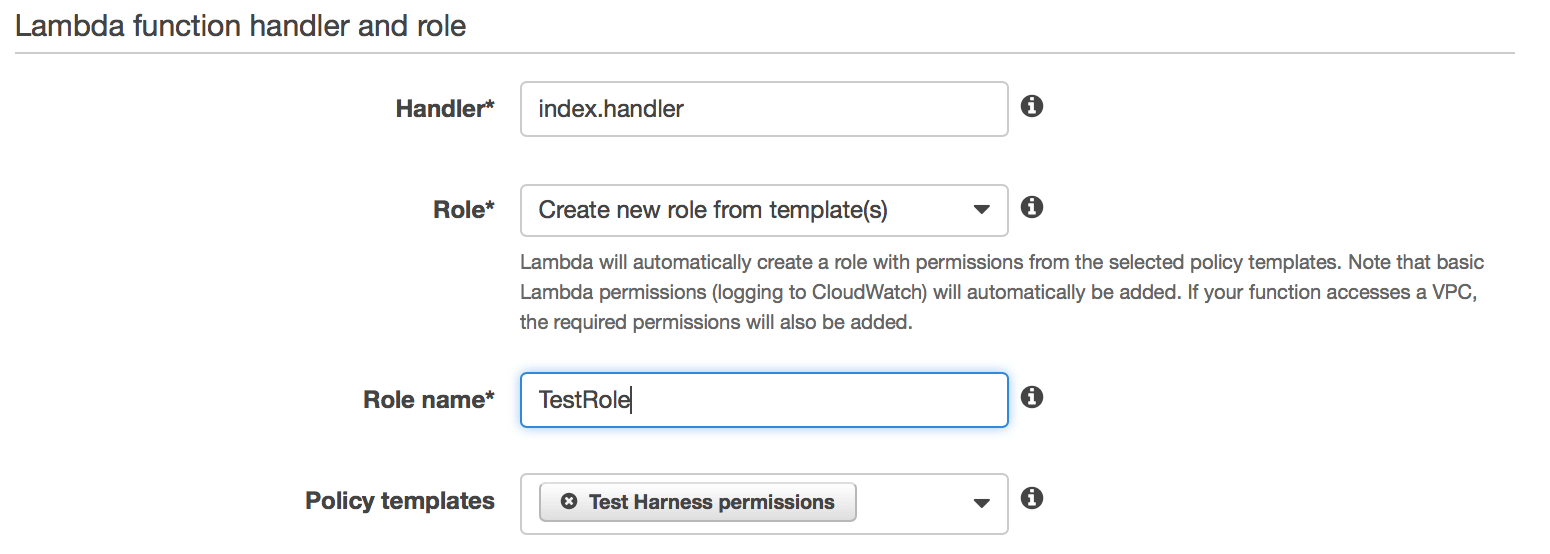Expand Policy templates list with the arrow

pos(982,503)
